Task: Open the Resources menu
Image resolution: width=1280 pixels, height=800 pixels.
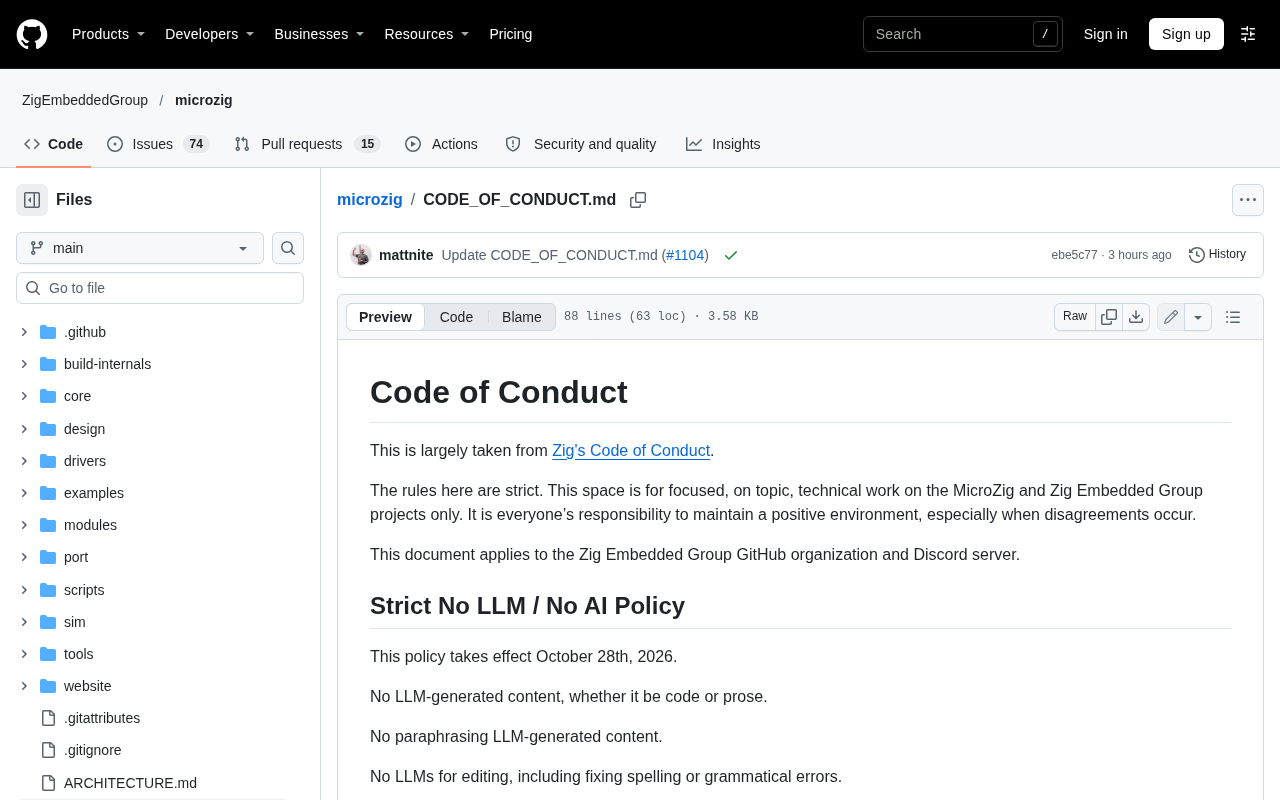Action: coord(427,34)
